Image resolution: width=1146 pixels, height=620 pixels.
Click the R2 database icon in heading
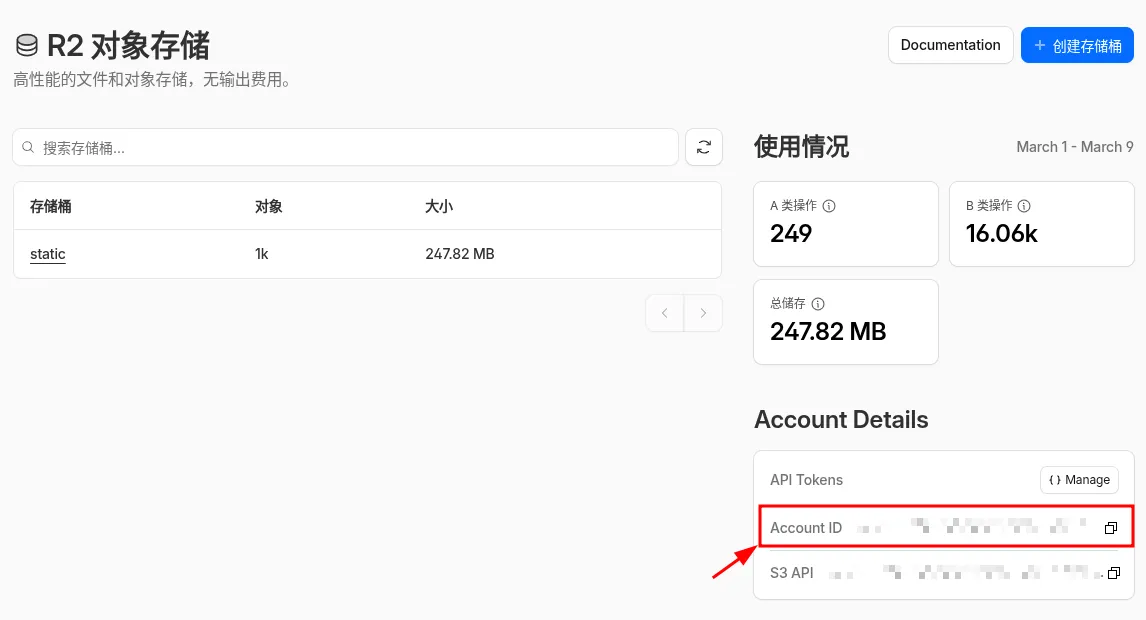pyautogui.click(x=27, y=46)
